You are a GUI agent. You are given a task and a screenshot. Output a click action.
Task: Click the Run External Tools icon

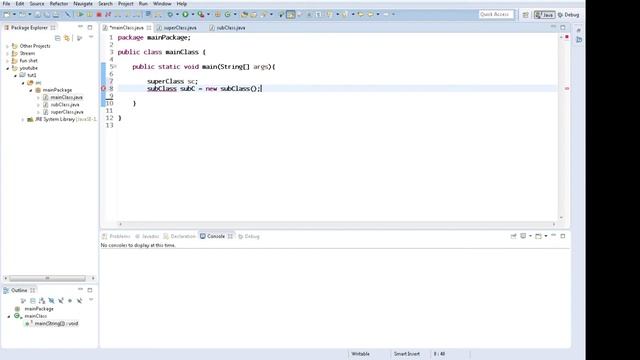click(x=201, y=14)
